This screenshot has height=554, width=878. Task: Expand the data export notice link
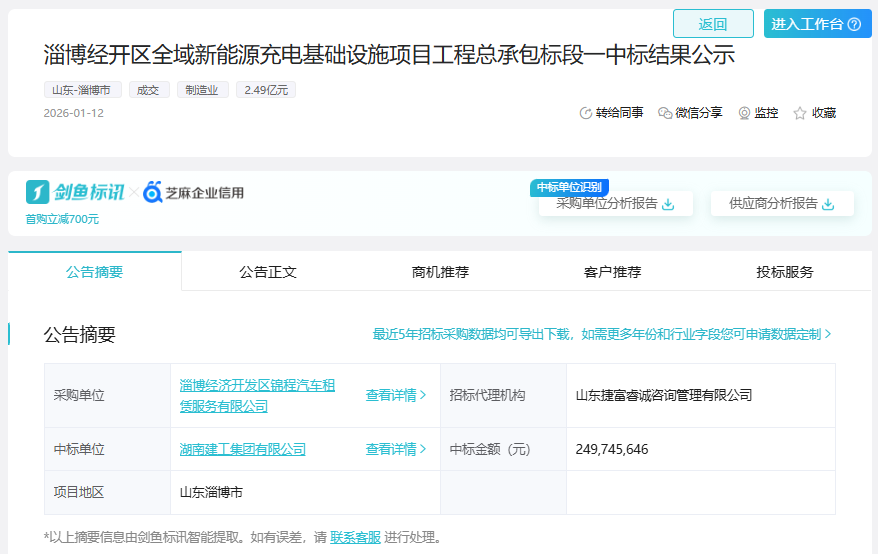pos(602,334)
